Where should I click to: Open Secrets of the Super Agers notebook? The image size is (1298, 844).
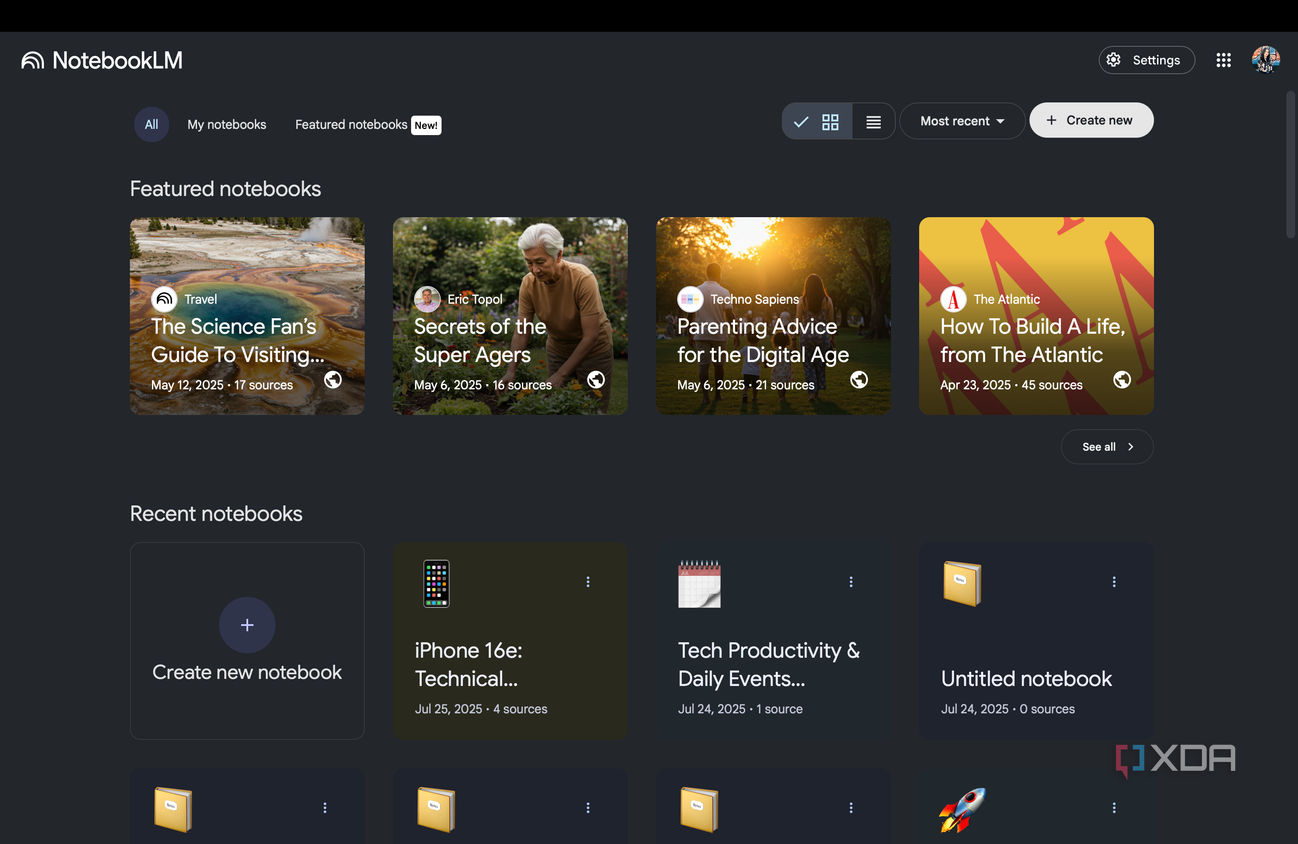point(510,316)
